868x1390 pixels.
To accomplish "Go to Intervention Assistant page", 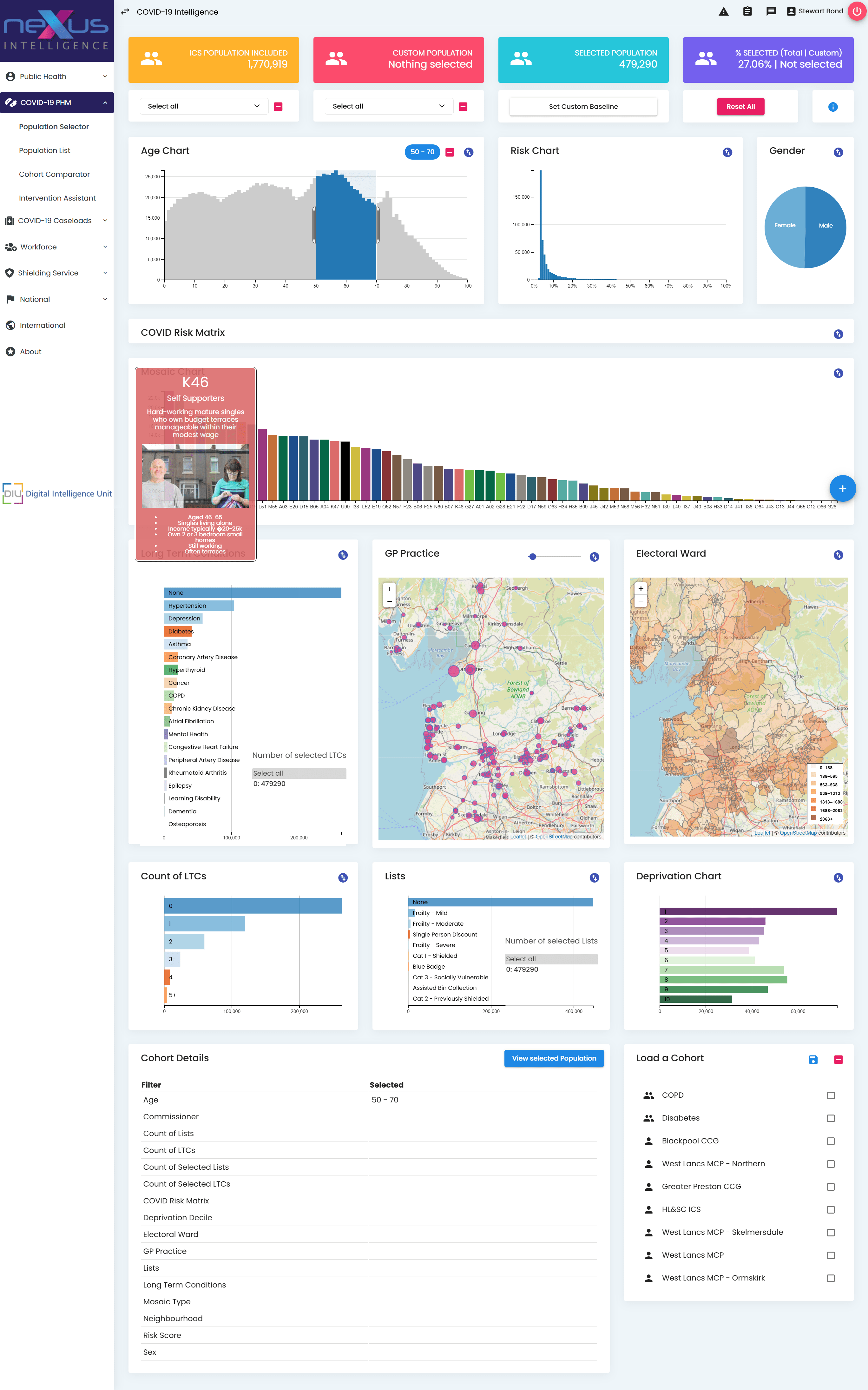I will coord(57,198).
